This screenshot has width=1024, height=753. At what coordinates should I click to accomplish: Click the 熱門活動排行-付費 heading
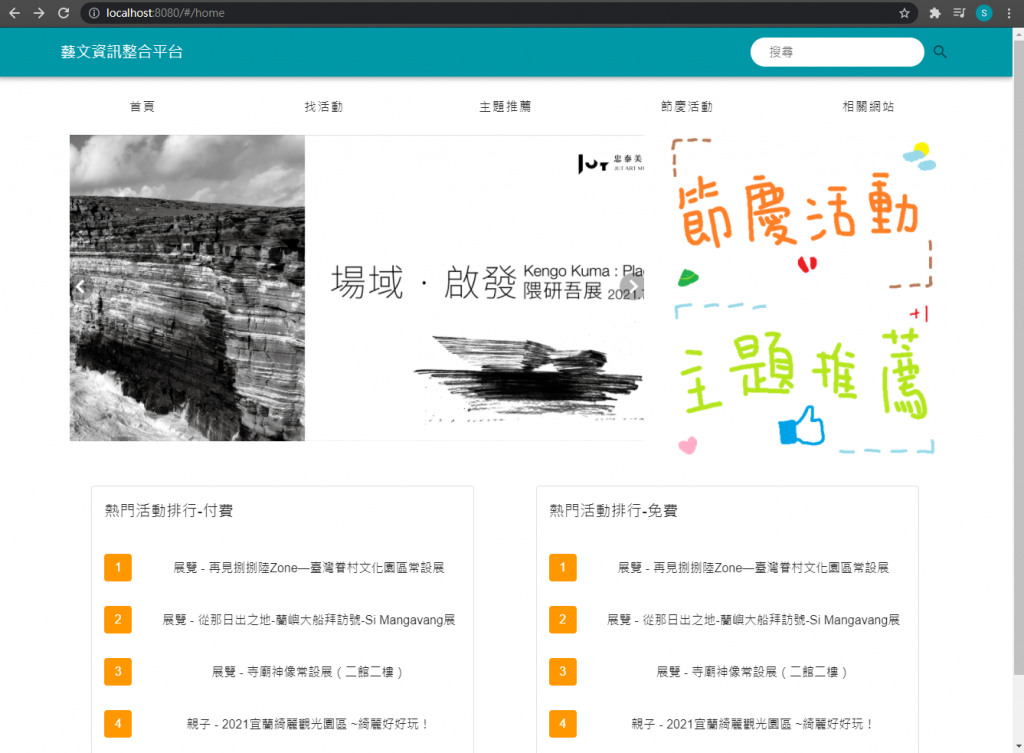168,511
